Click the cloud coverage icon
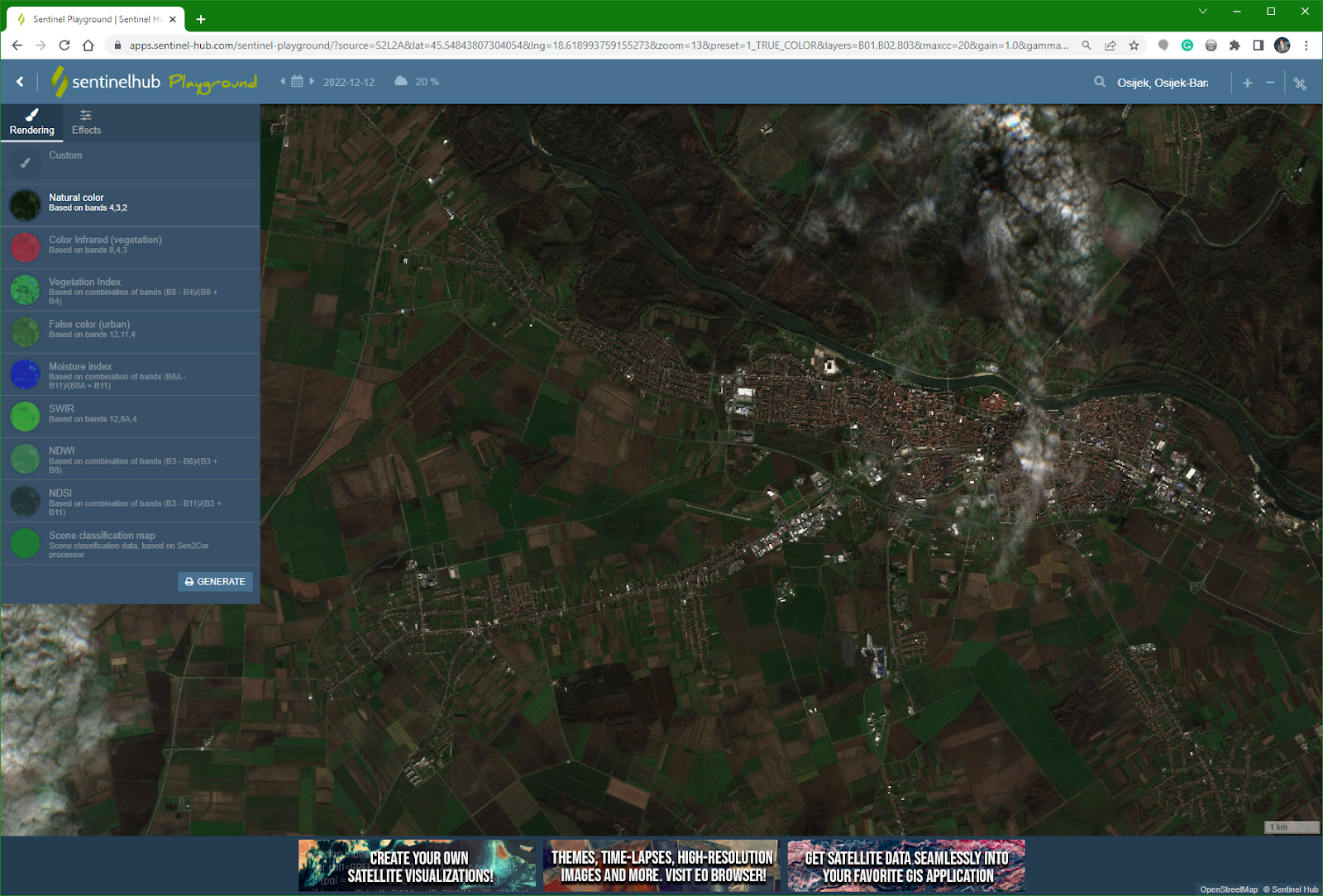Screen dimensions: 1323x896 pyautogui.click(x=401, y=81)
